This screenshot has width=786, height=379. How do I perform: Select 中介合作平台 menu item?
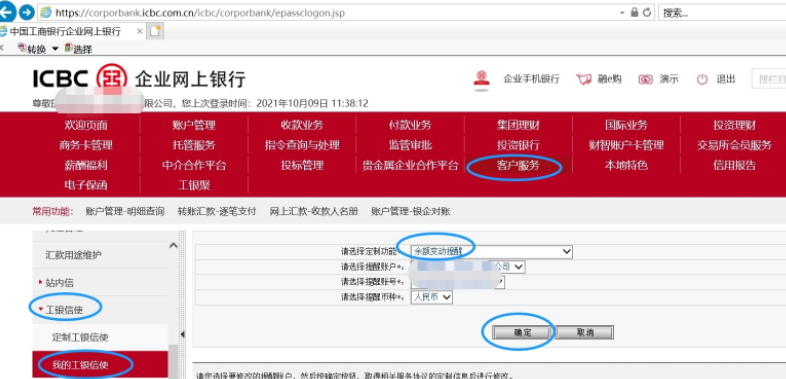(x=194, y=165)
